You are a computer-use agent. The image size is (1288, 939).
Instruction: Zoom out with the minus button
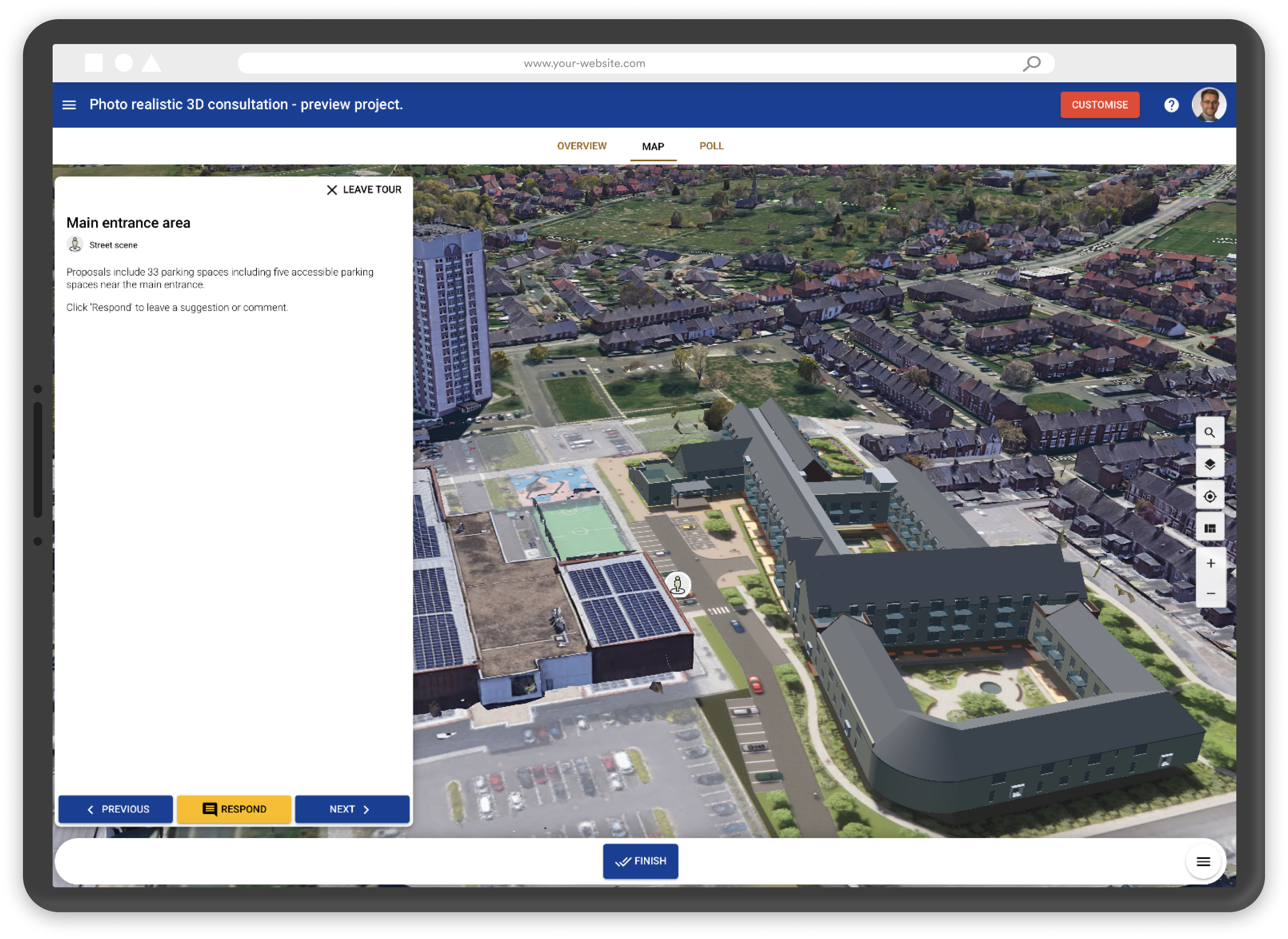(1210, 594)
